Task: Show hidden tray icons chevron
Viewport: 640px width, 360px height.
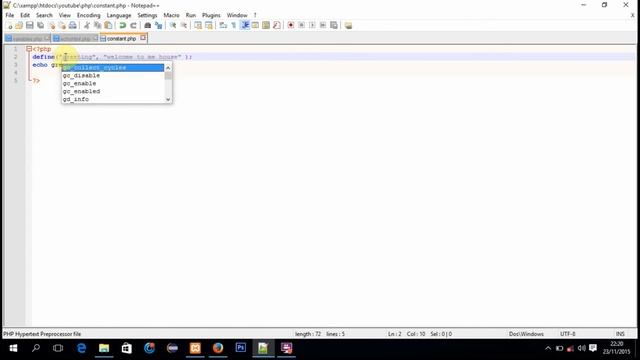Action: (548, 348)
